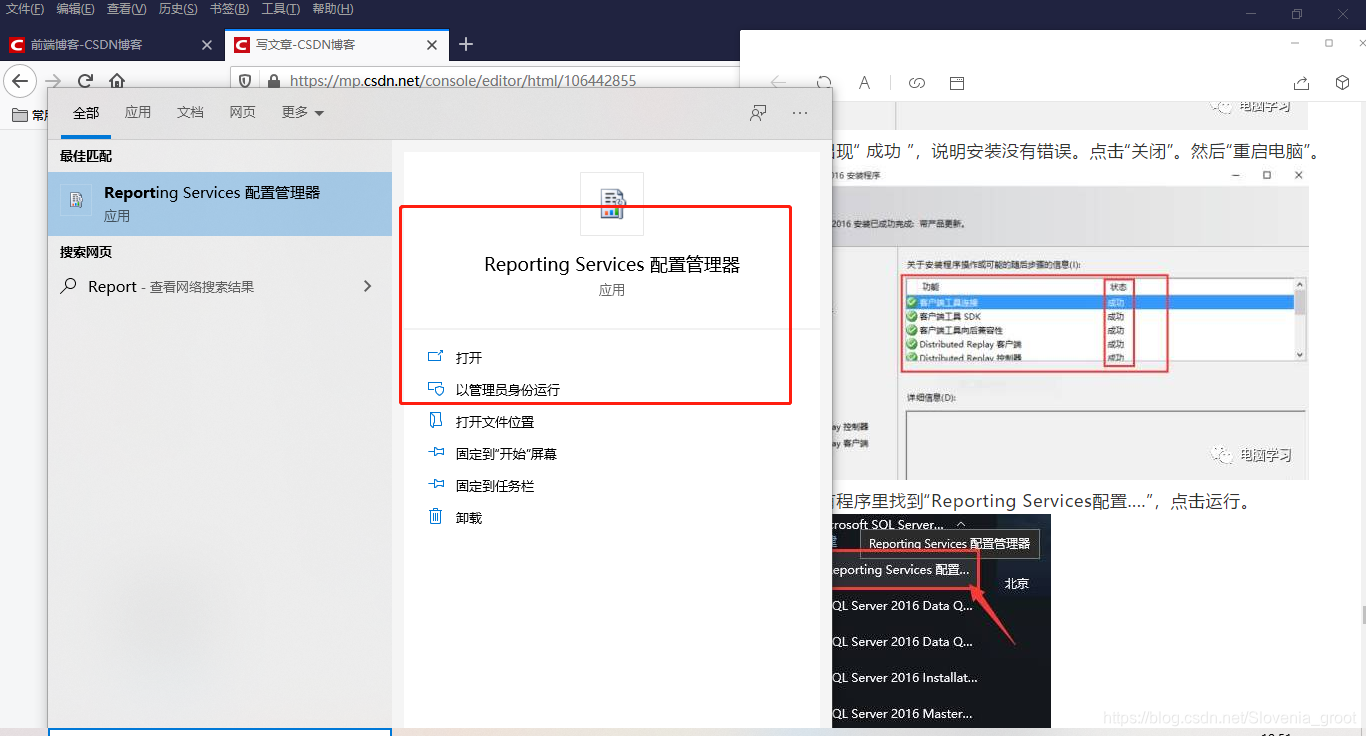
Task: Reload the current Firefox page
Action: coord(85,81)
